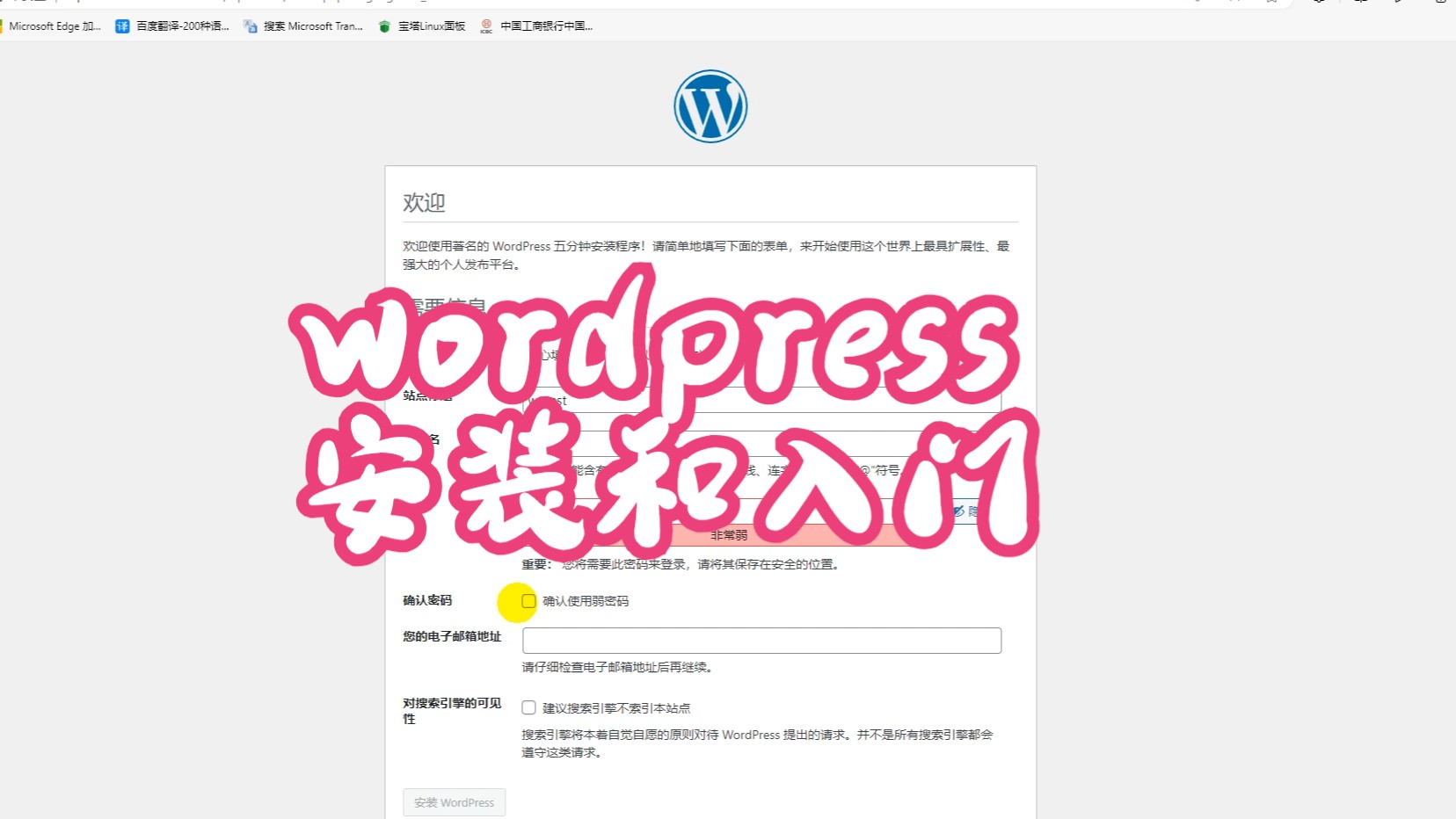Click the 重要 password reminder text
Screen dimensions: 1456x819
point(681,564)
